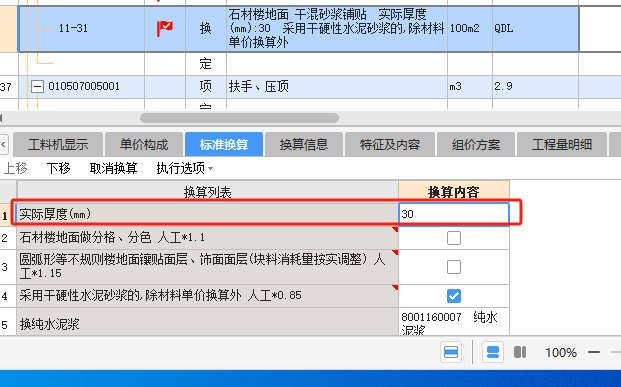Switch to the 特征及内容 tab
Image resolution: width=621 pixels, height=387 pixels.
coord(390,145)
